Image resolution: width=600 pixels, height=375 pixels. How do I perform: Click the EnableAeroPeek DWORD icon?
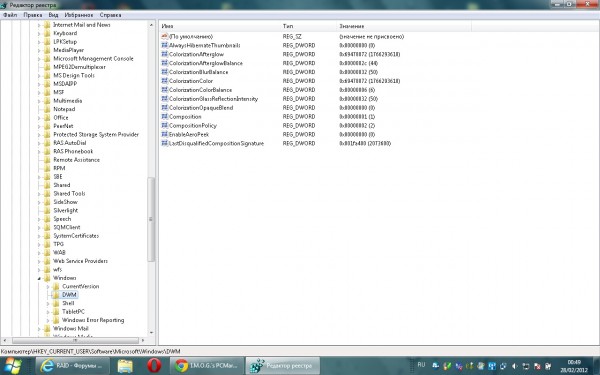pos(165,134)
